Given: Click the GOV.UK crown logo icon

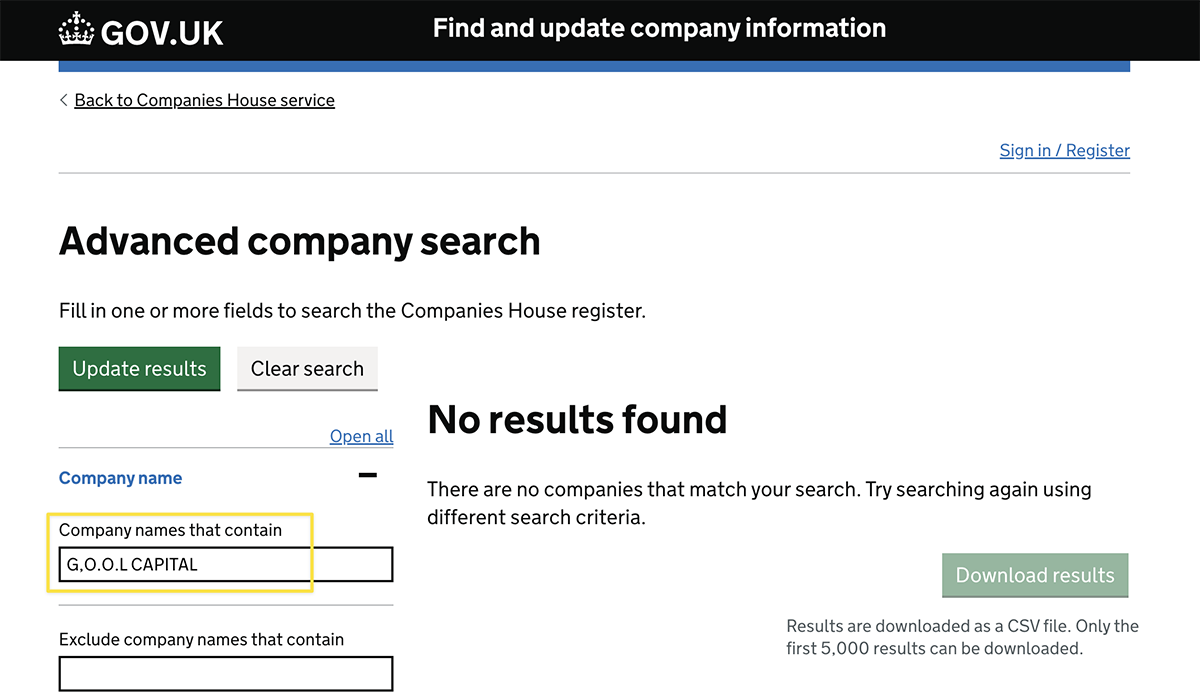Looking at the screenshot, I should pyautogui.click(x=76, y=30).
